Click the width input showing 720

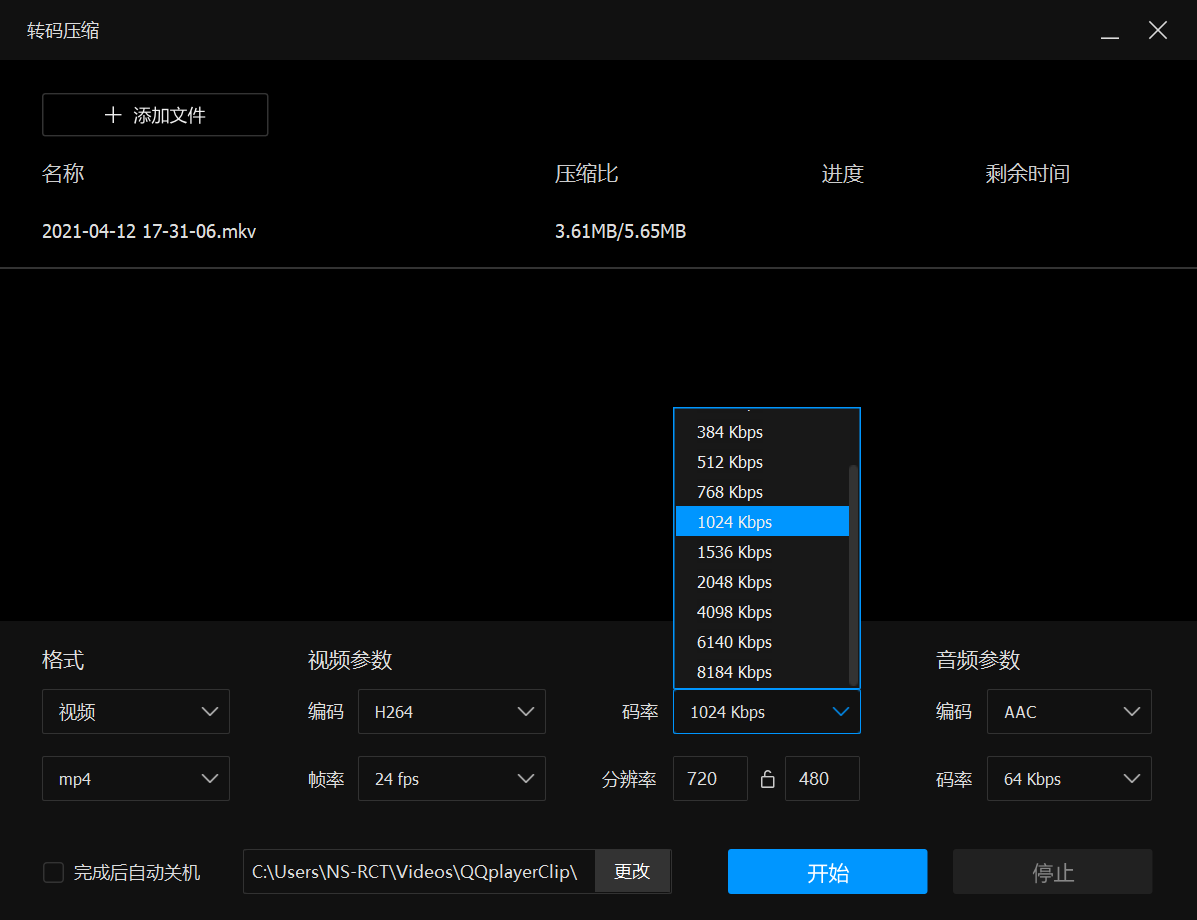tap(710, 778)
